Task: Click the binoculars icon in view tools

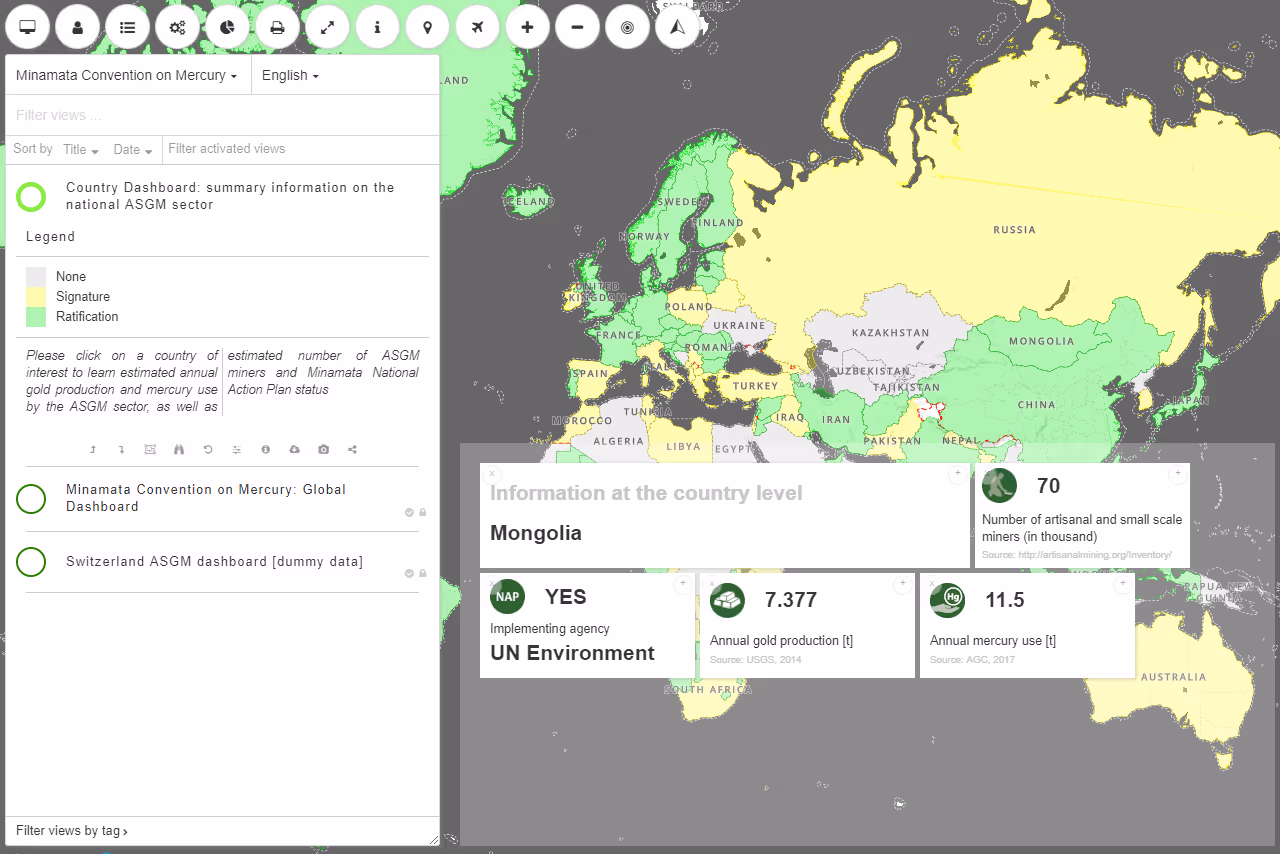Action: pos(179,450)
